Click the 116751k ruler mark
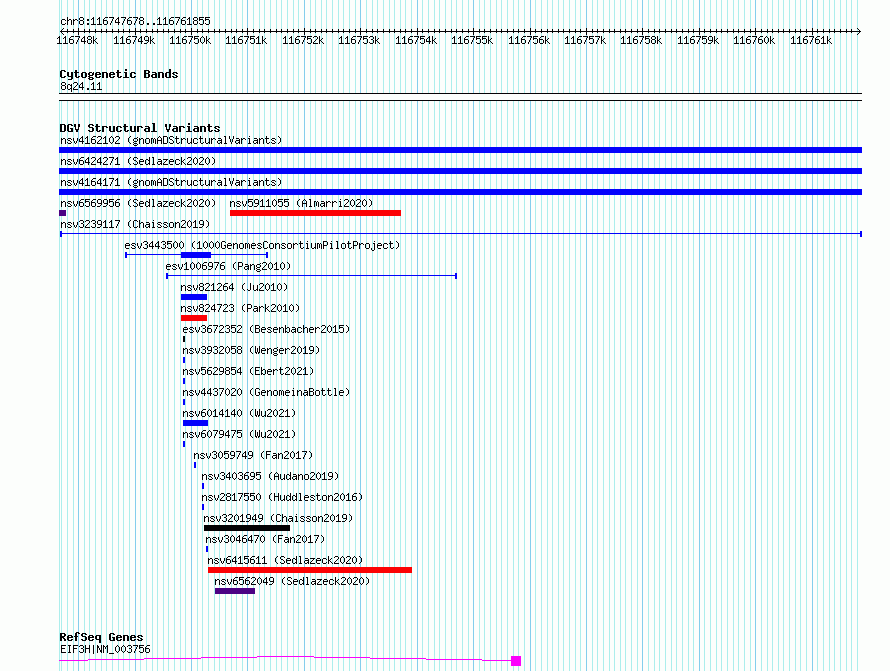 [246, 40]
